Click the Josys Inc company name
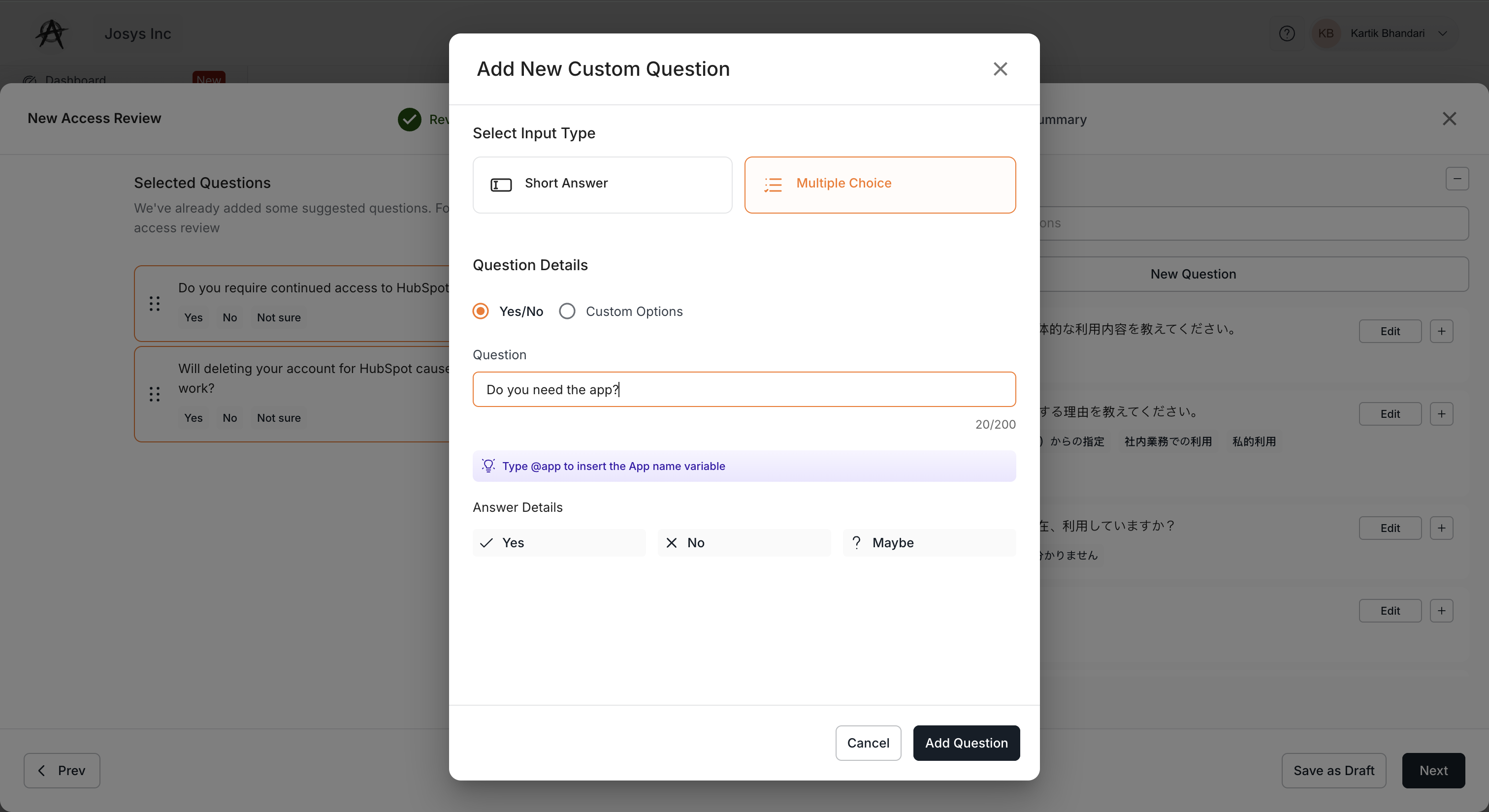The image size is (1489, 812). pos(137,33)
